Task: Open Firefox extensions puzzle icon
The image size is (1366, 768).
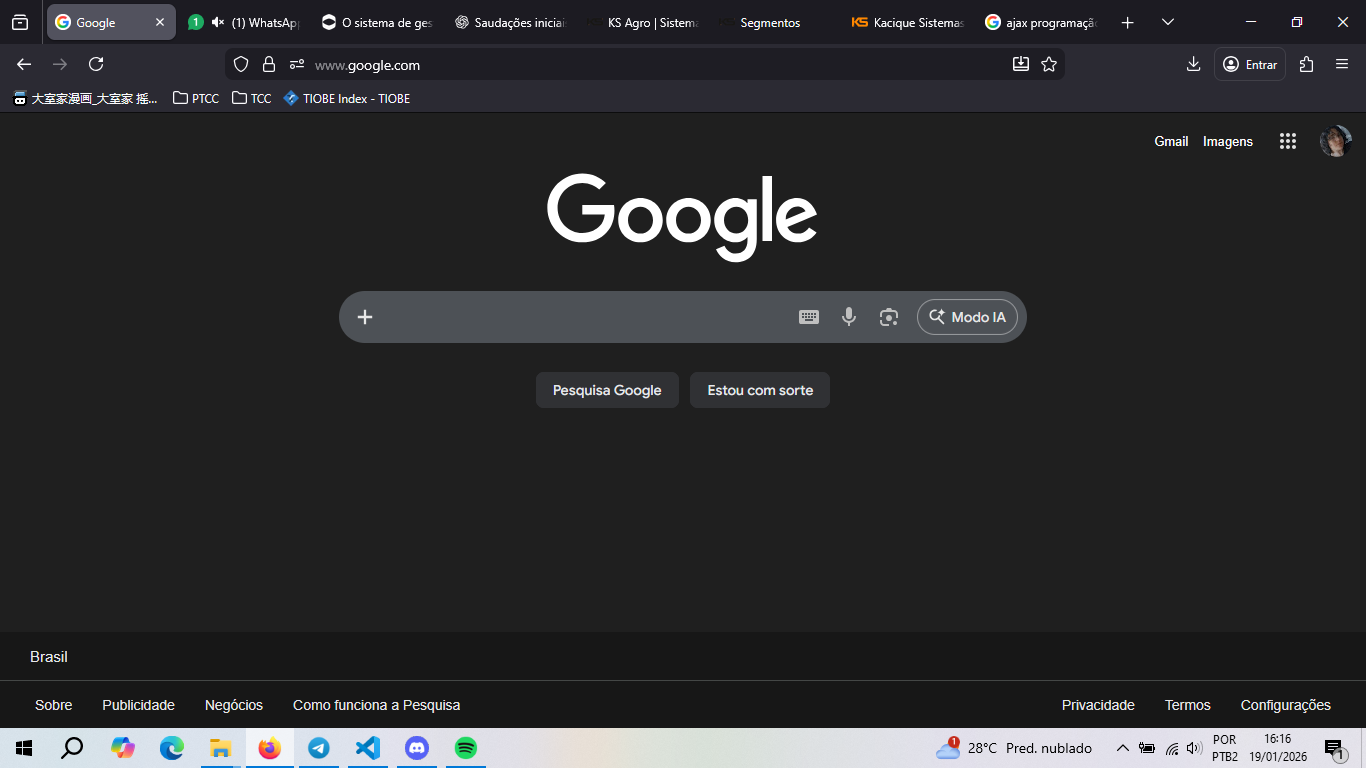Action: pyautogui.click(x=1306, y=64)
